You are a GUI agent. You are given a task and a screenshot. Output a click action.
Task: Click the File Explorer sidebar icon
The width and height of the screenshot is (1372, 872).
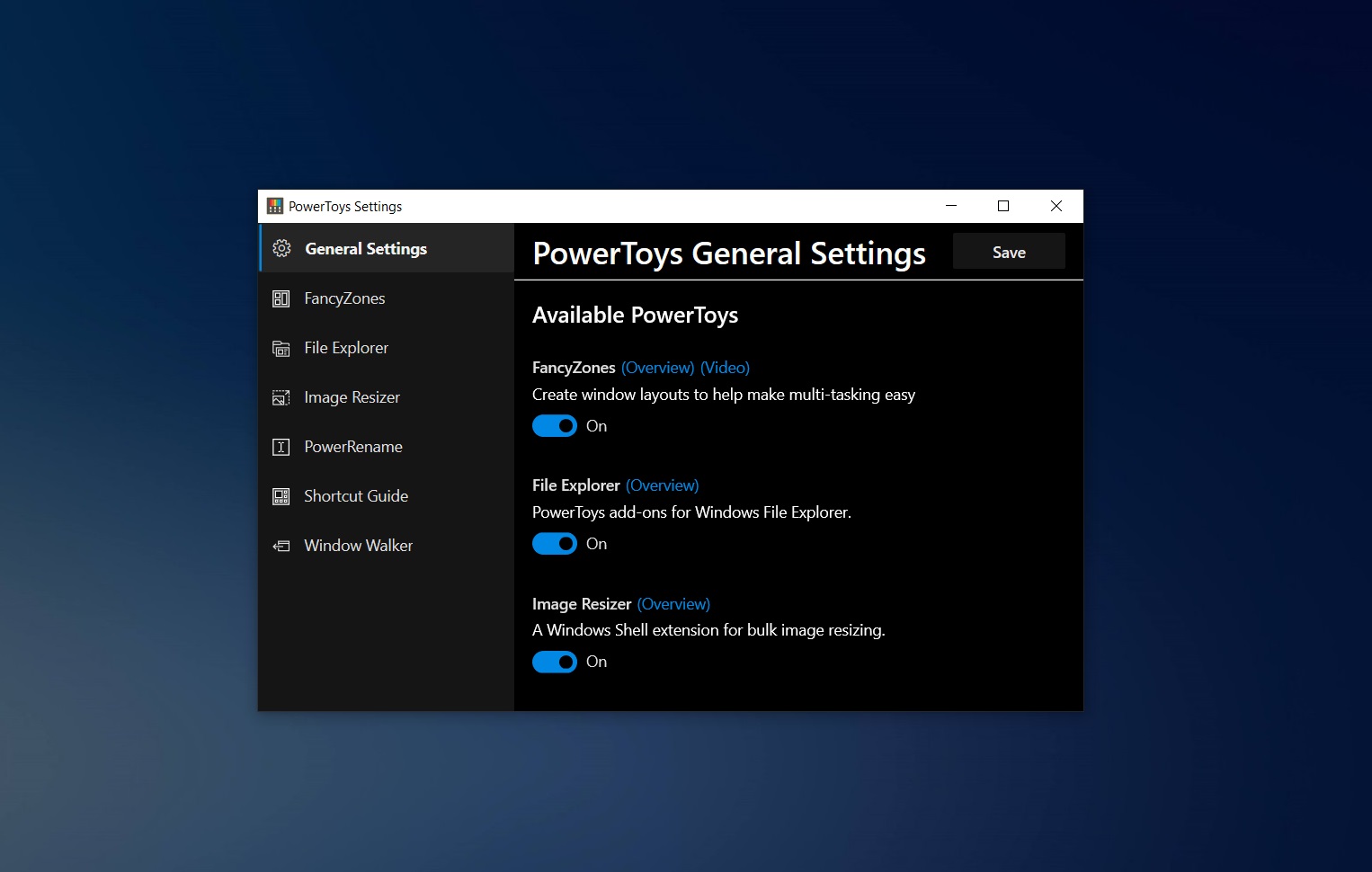coord(281,347)
